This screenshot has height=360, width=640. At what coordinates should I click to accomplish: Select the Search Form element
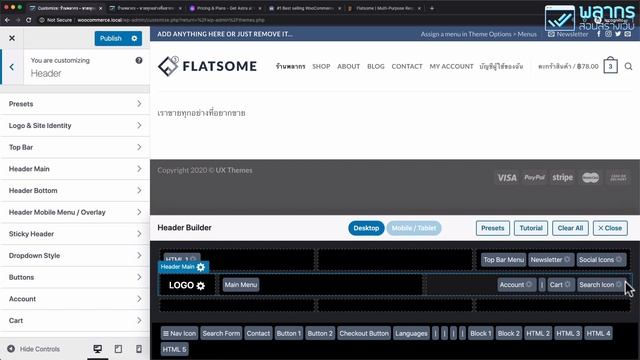[x=221, y=333]
